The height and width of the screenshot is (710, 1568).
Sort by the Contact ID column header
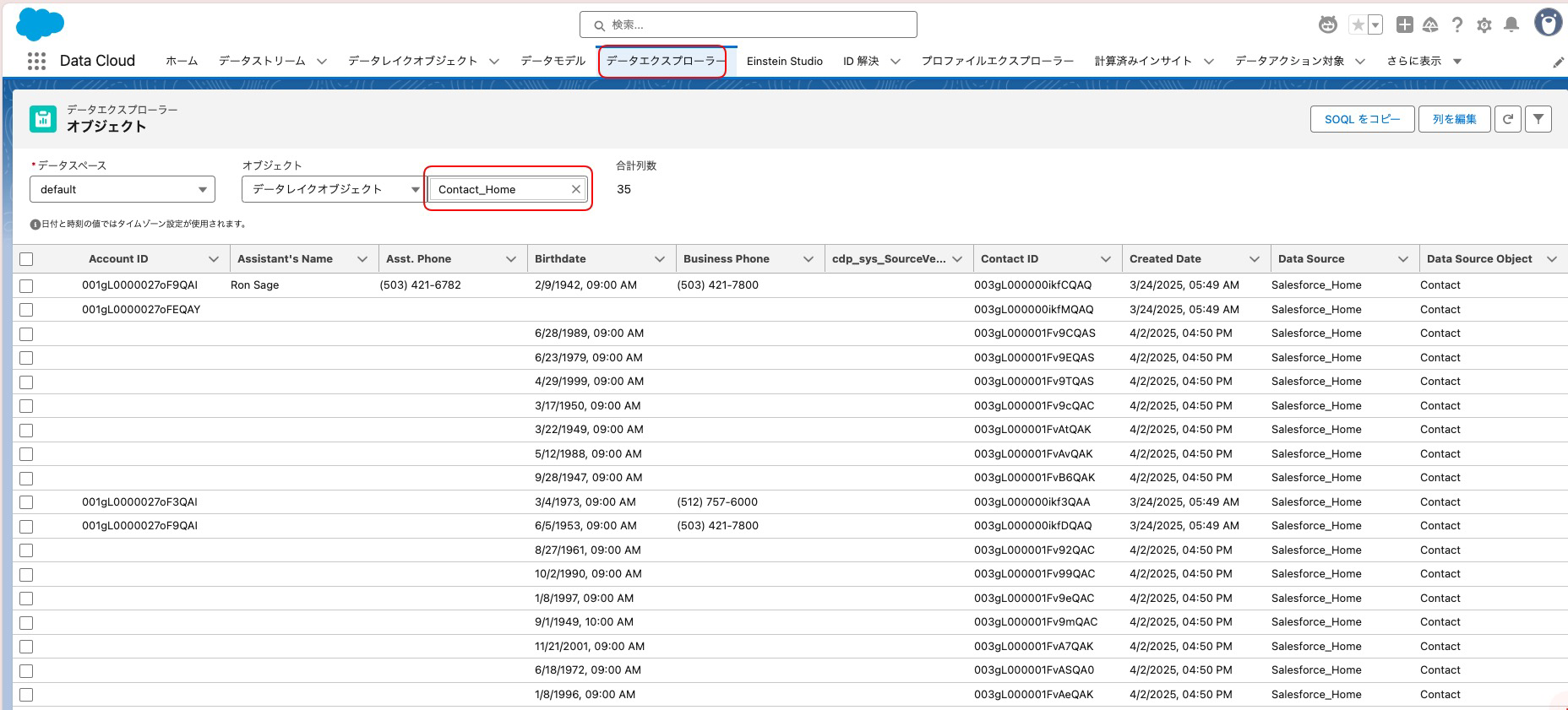click(x=1010, y=259)
